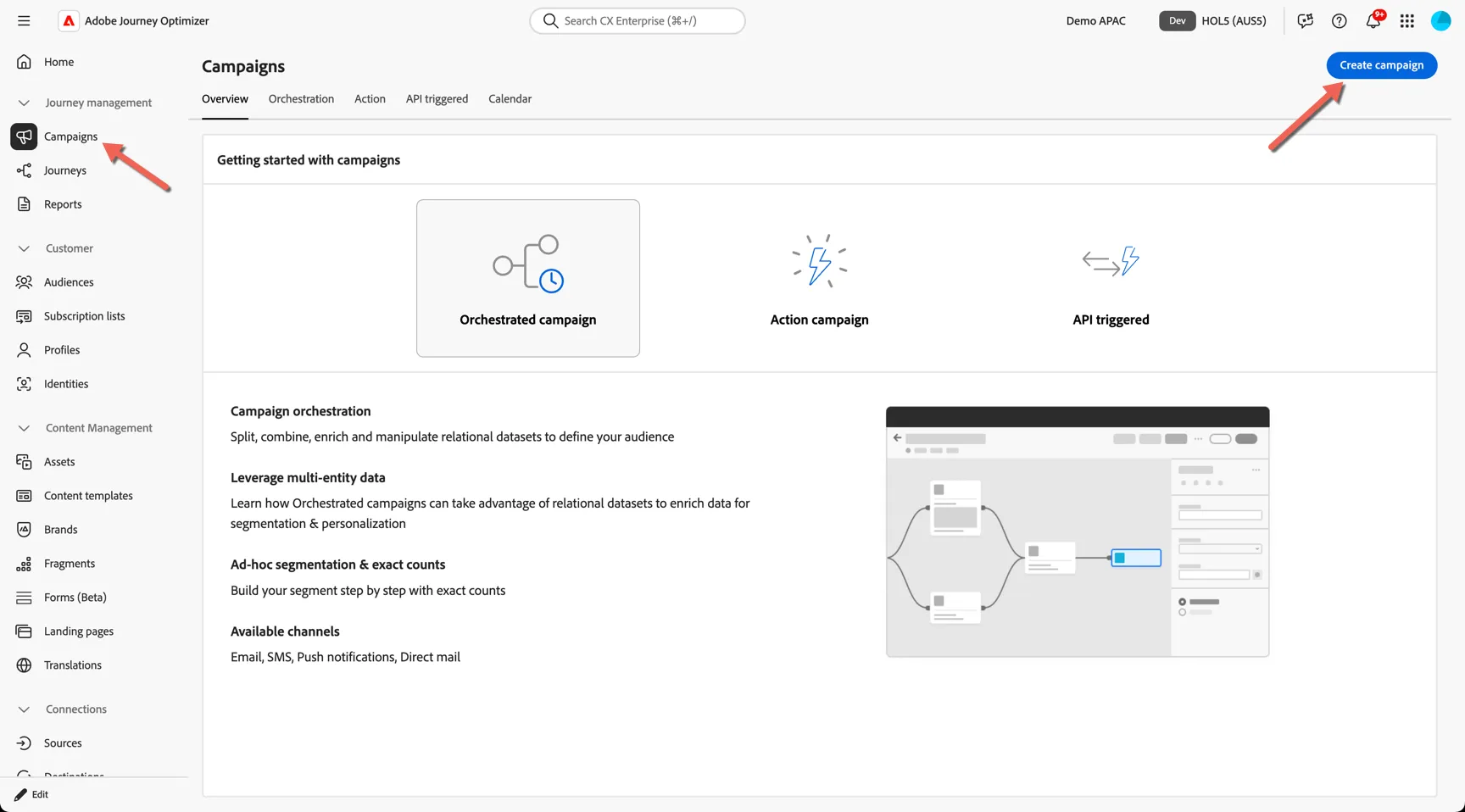Image resolution: width=1465 pixels, height=812 pixels.
Task: Select the Action campaign card
Action: click(819, 278)
